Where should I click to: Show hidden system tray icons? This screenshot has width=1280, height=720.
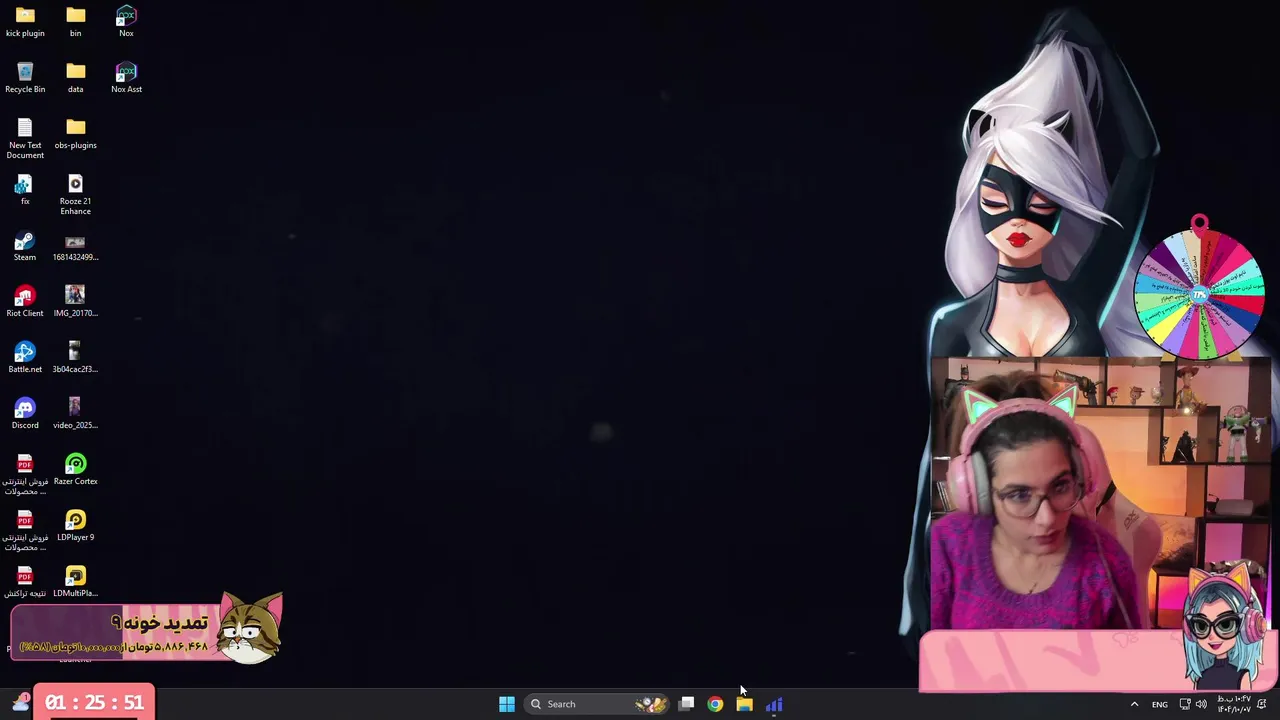(1134, 704)
